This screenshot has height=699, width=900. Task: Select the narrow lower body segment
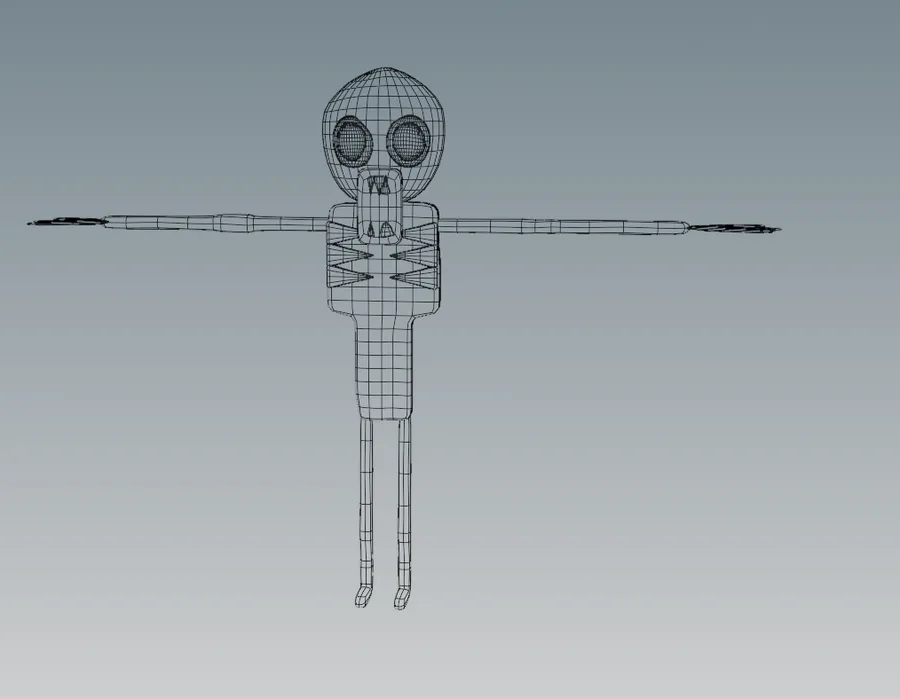point(385,367)
